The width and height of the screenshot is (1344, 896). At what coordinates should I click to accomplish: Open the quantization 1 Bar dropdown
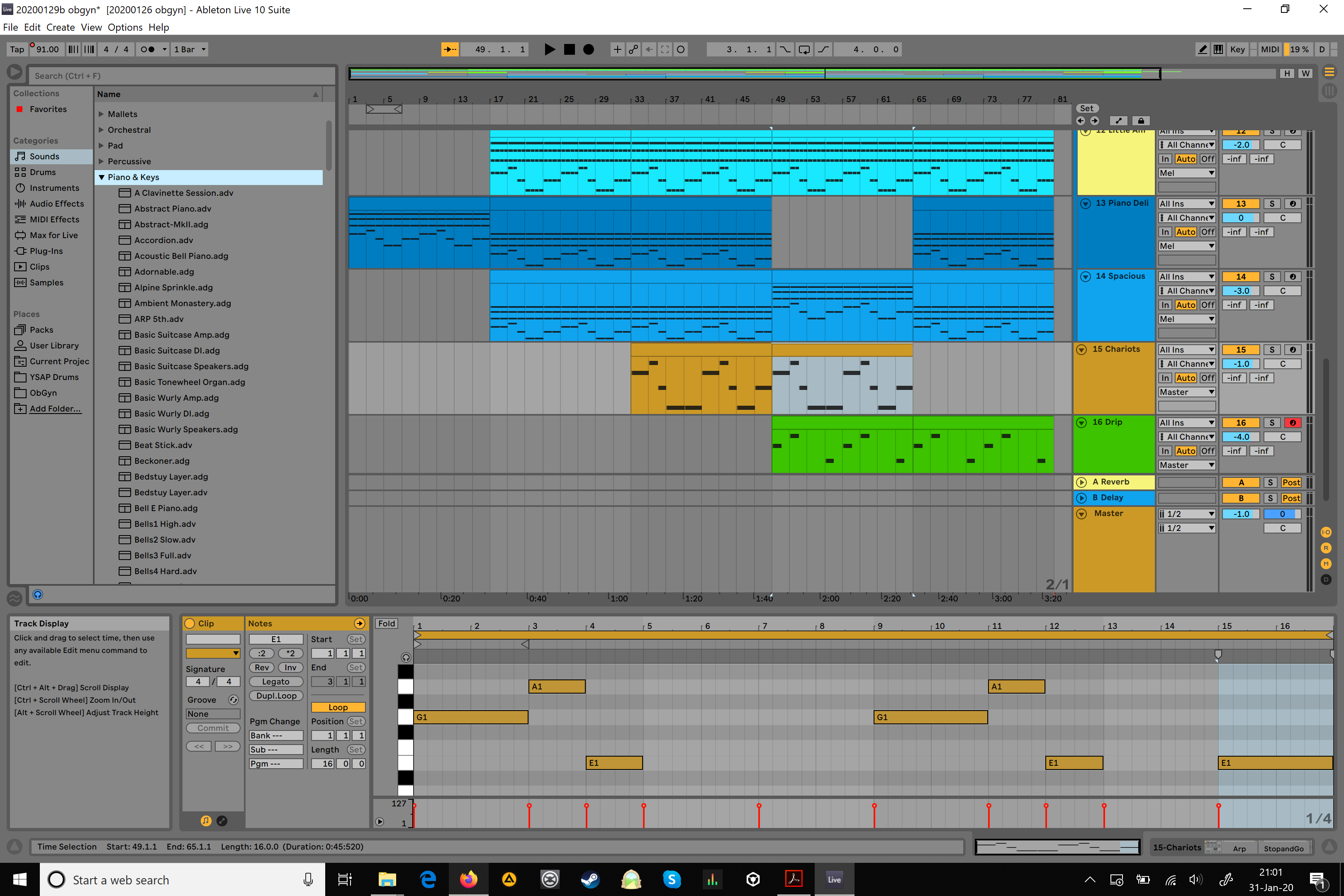(x=190, y=50)
